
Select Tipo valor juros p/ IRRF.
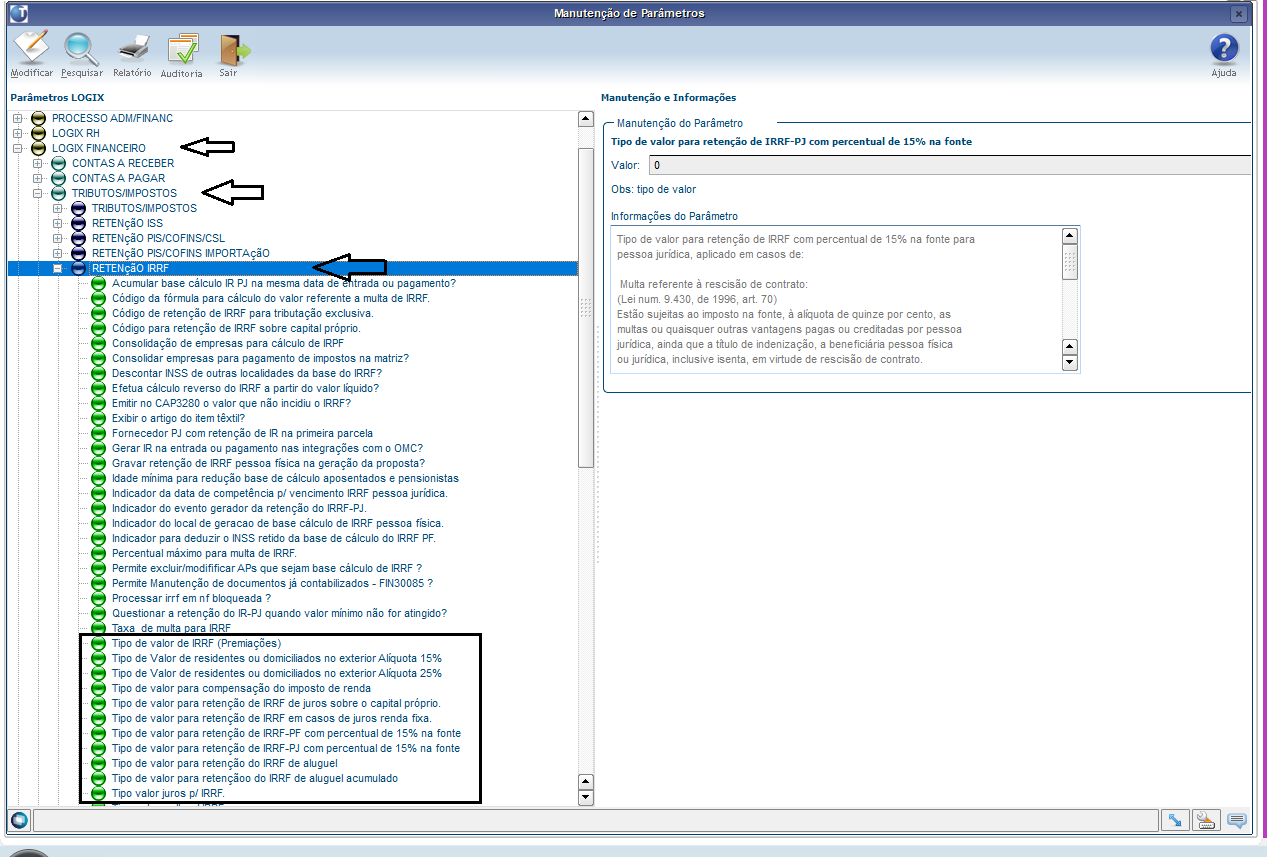pos(168,793)
